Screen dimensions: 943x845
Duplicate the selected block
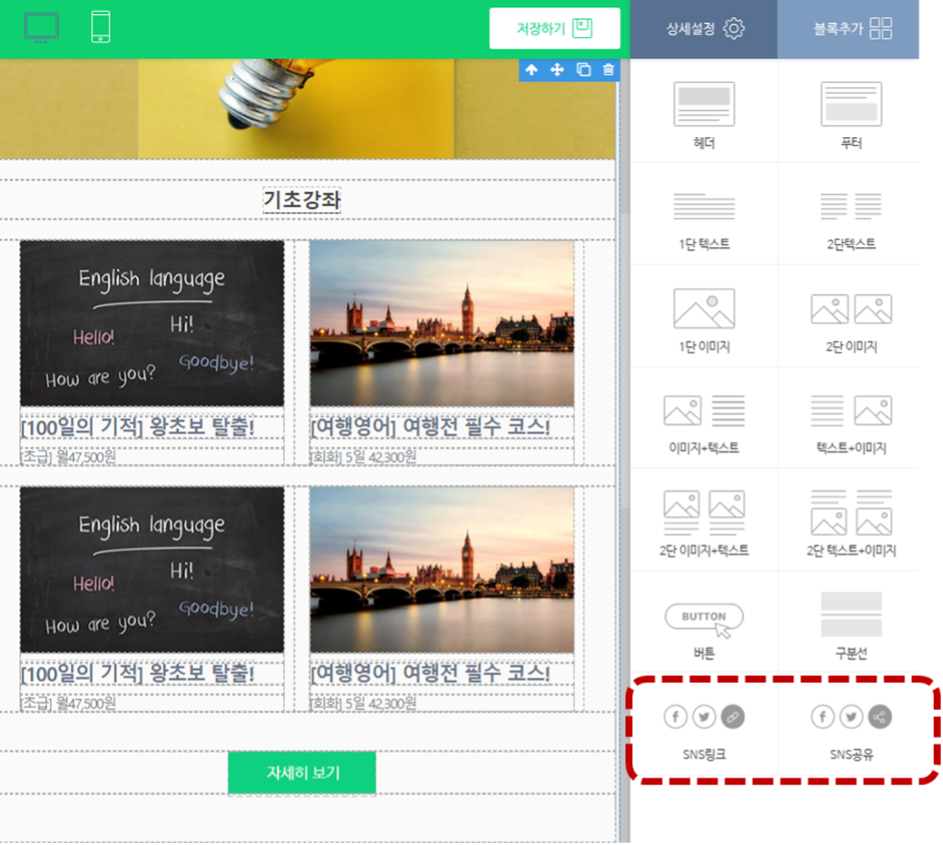click(x=583, y=70)
